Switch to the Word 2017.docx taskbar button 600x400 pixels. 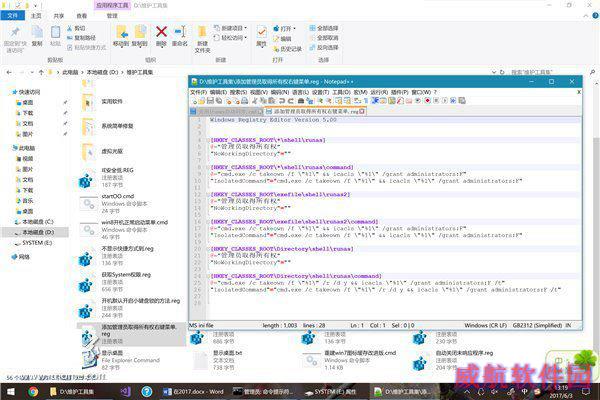point(194,392)
